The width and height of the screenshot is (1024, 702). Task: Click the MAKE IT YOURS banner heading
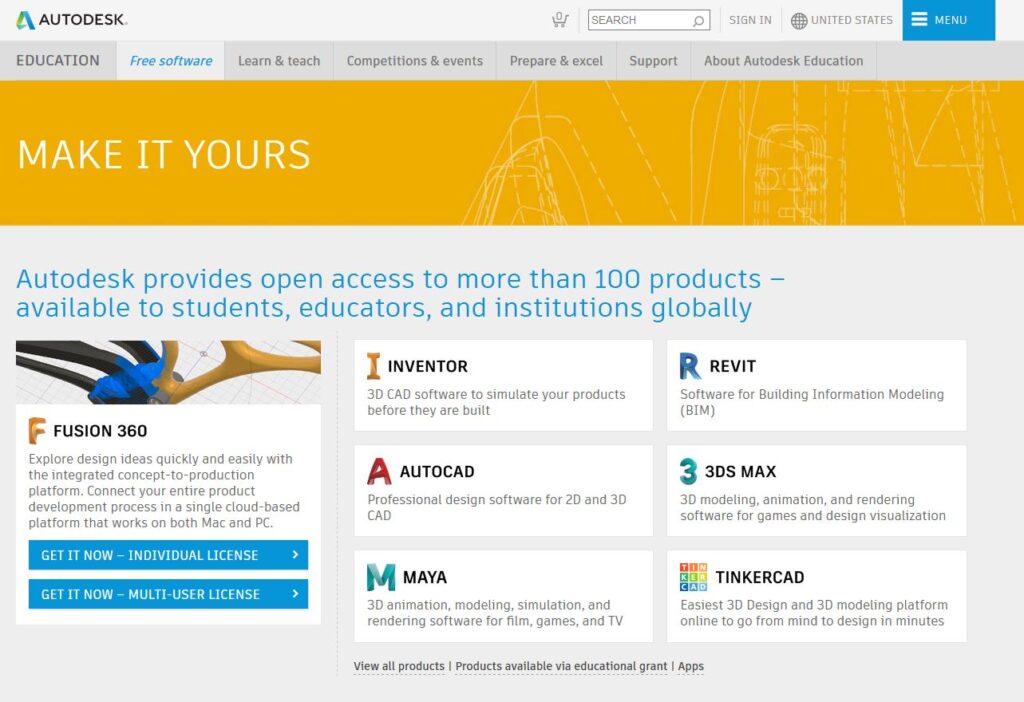164,155
